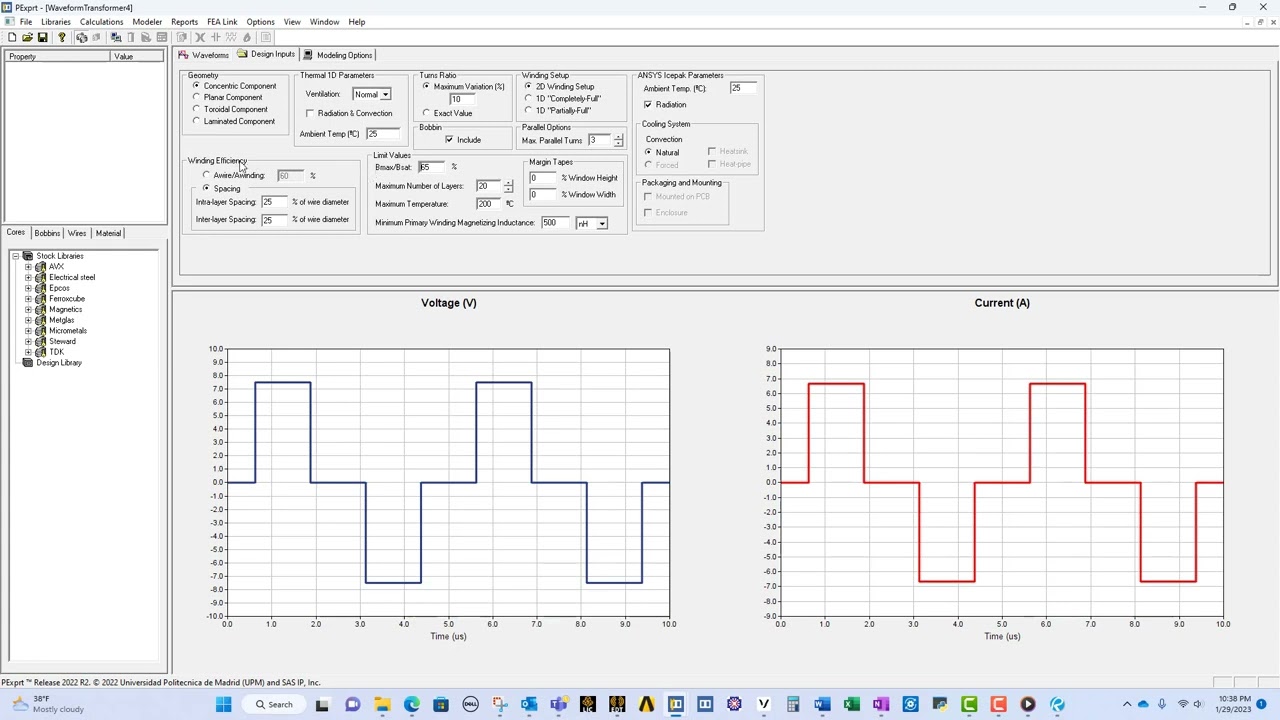This screenshot has width=1280, height=720.
Task: Open Word from the taskbar
Action: 822,705
